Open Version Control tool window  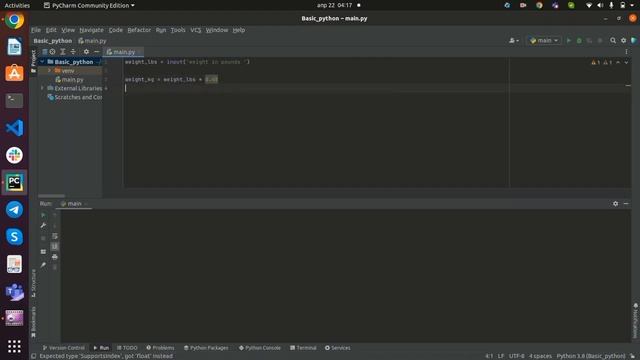(x=64, y=348)
